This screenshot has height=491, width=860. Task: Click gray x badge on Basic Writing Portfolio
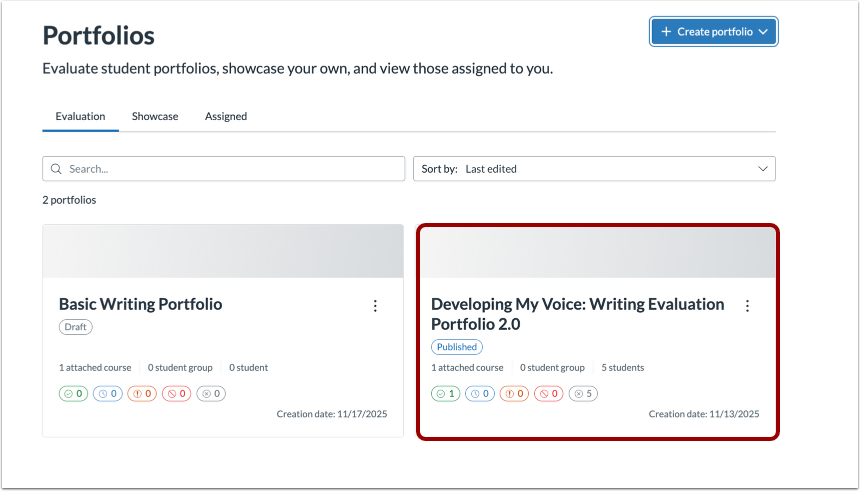pyautogui.click(x=211, y=393)
